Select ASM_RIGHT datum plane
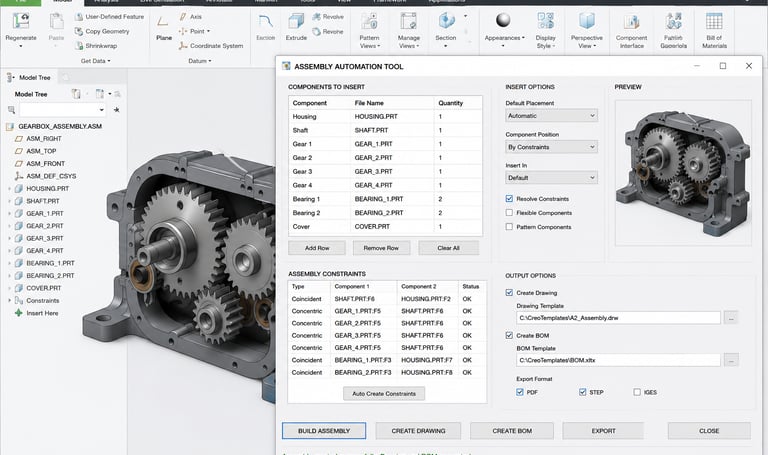The height and width of the screenshot is (455, 768). [38, 139]
